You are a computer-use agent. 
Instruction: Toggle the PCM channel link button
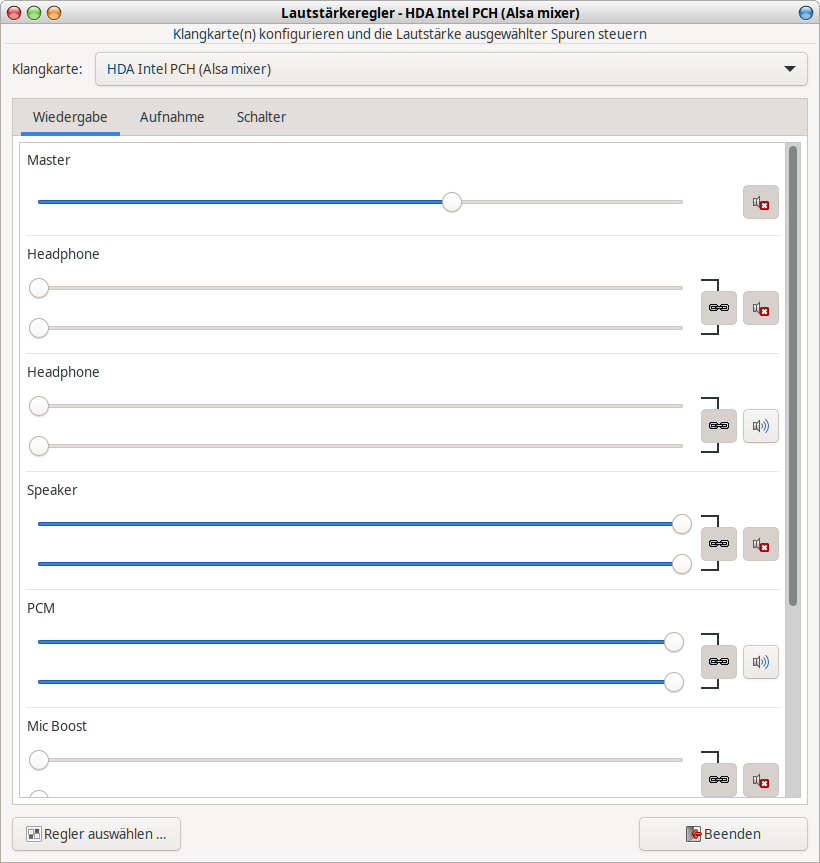(719, 662)
